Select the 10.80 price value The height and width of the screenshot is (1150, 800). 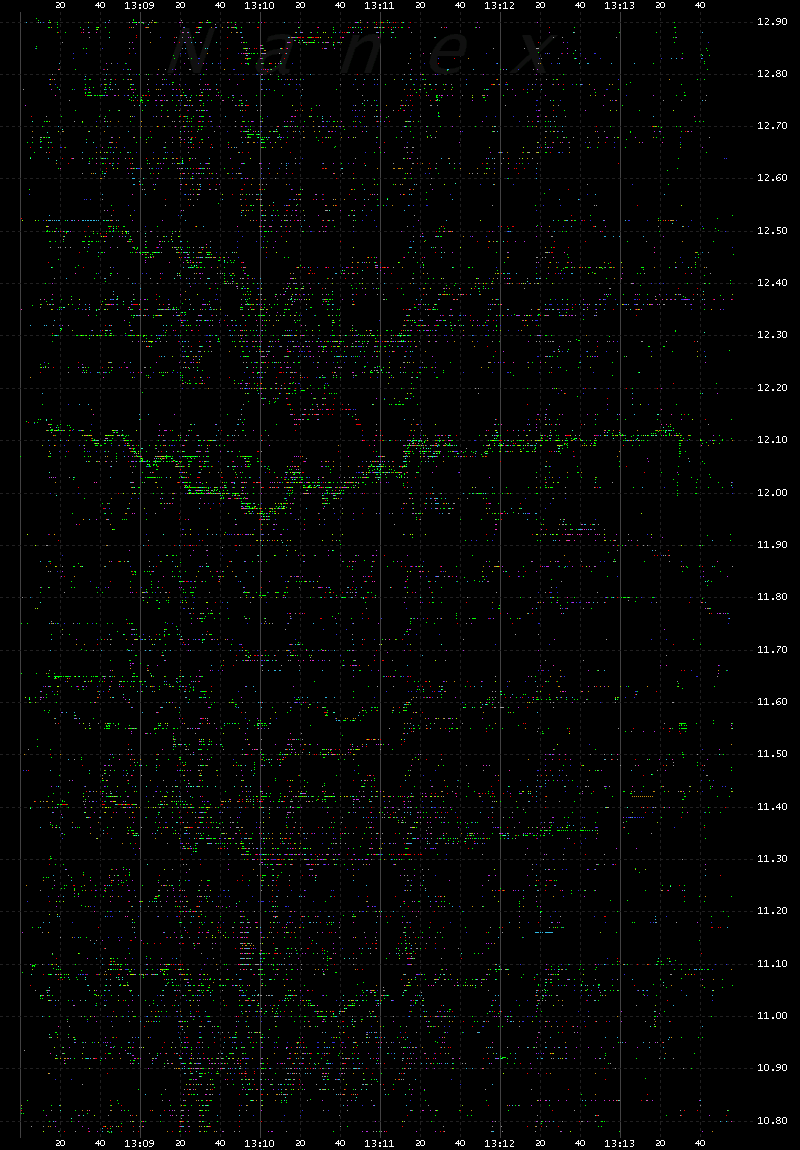coord(771,1121)
